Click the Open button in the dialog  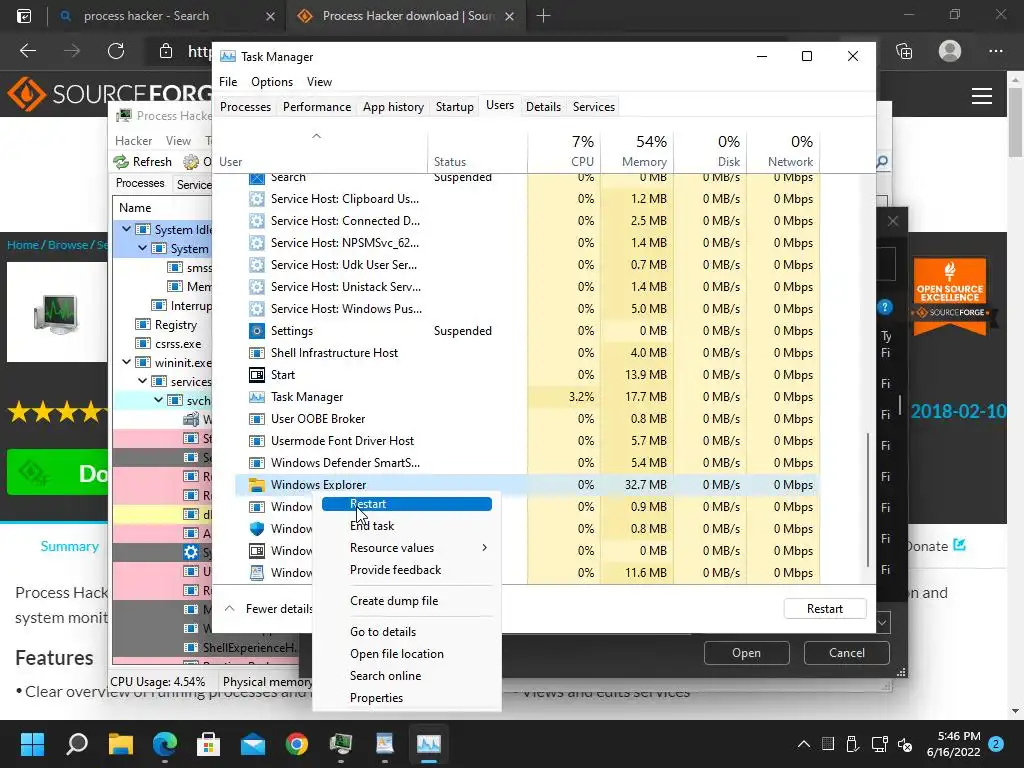tap(746, 652)
